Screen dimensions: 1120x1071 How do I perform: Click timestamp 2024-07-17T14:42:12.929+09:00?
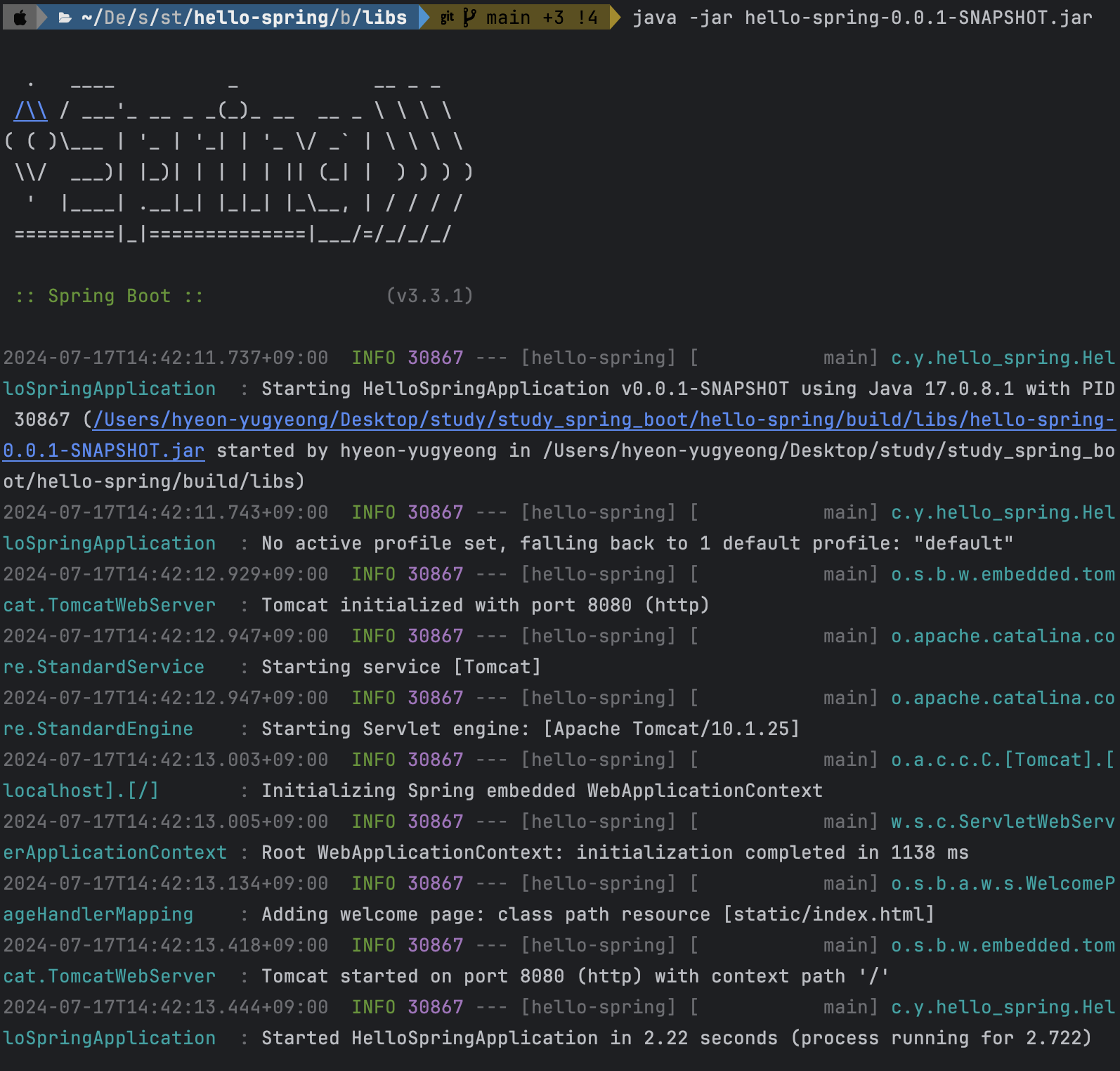(166, 574)
